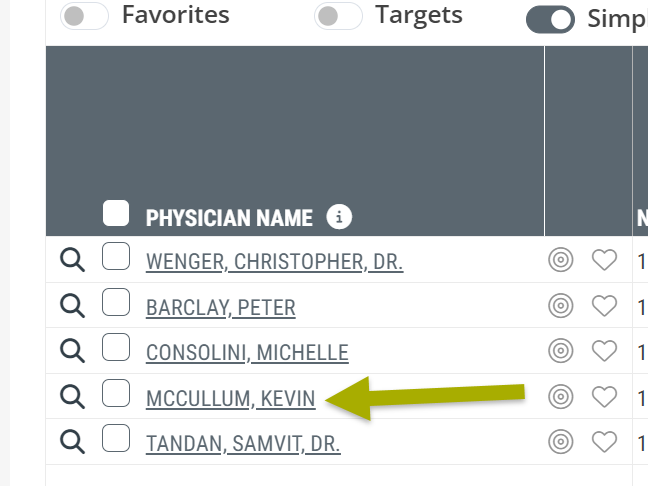Mark Wenger, Christopher as a target

[560, 260]
